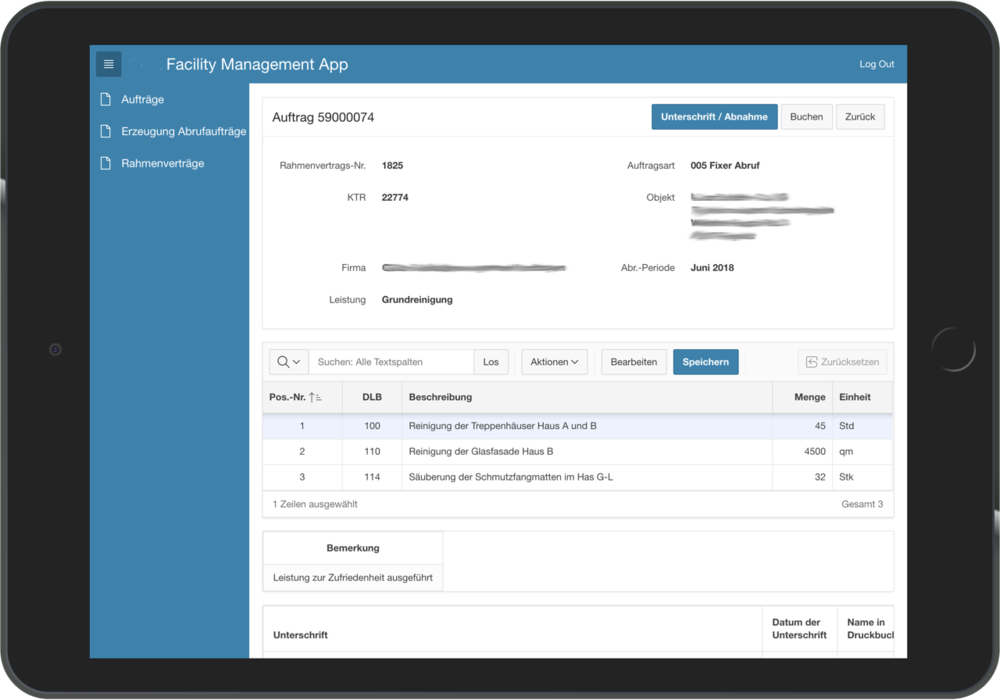Click the Zurück button

(860, 117)
